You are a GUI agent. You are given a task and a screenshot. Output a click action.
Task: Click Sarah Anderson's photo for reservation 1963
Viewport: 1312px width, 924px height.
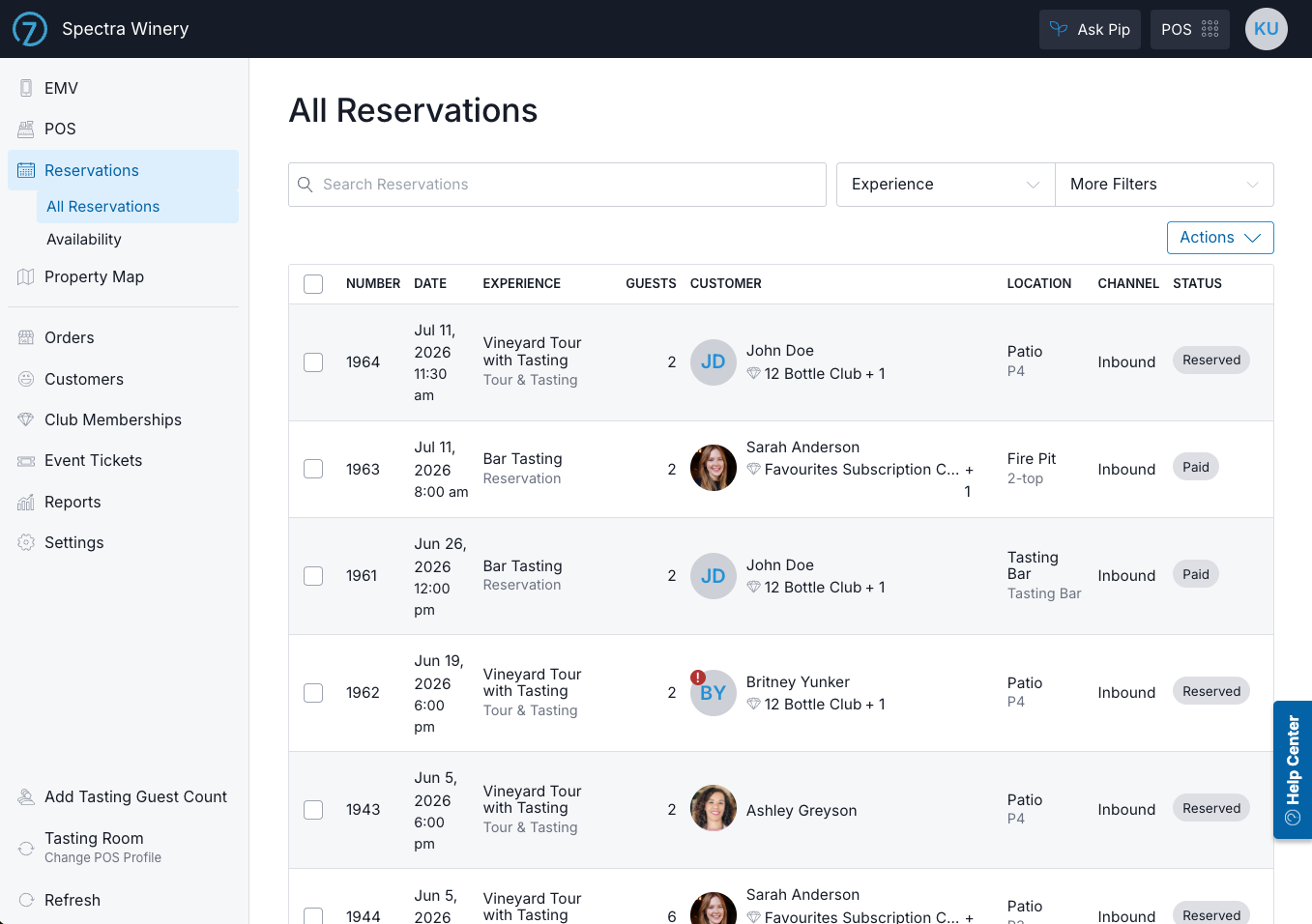point(714,468)
